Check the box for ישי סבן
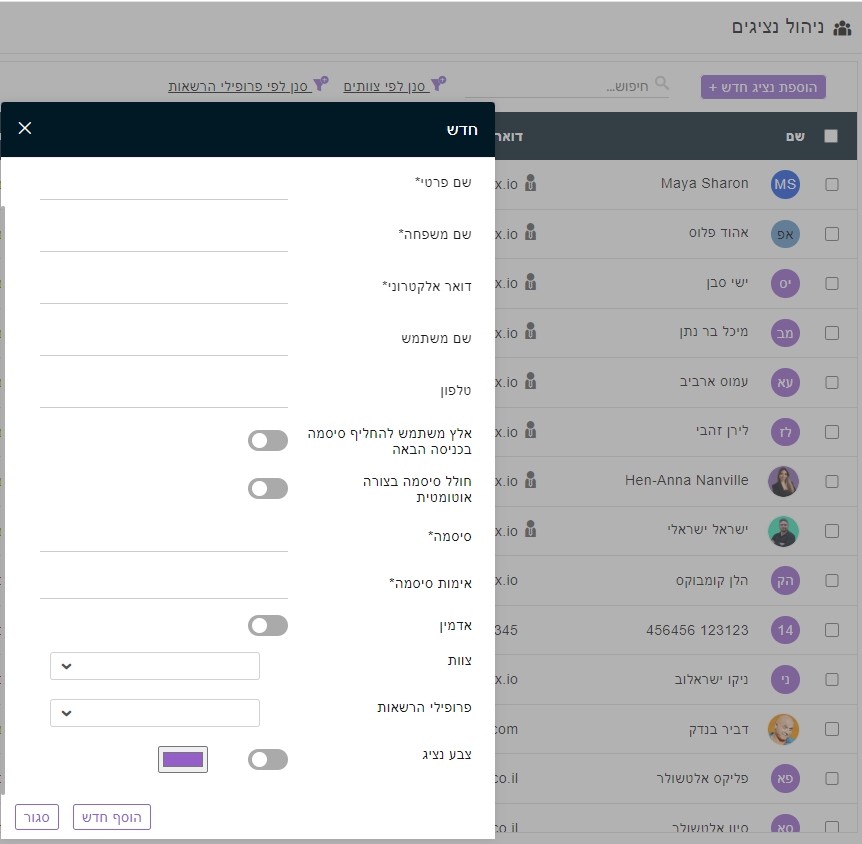 coord(832,284)
